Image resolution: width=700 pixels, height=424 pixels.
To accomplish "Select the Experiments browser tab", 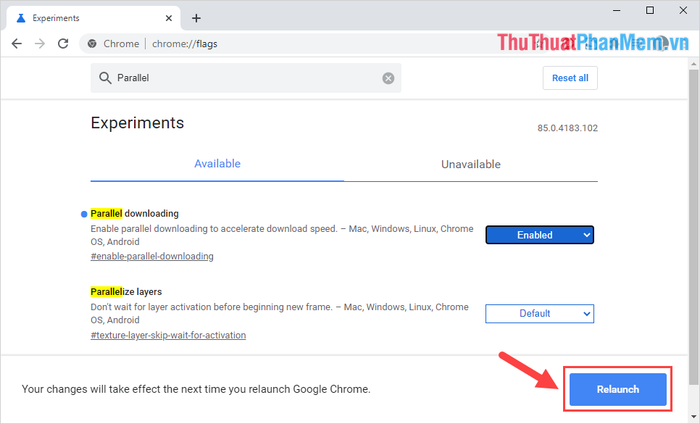I will point(94,18).
